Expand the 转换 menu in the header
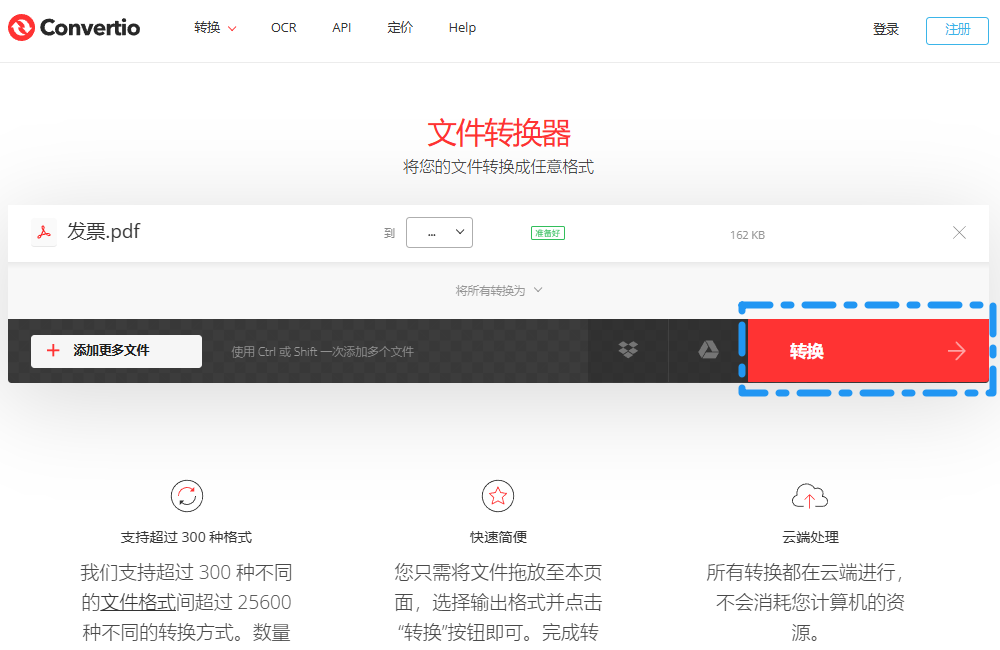Viewport: 1000px width, 650px height. (215, 27)
